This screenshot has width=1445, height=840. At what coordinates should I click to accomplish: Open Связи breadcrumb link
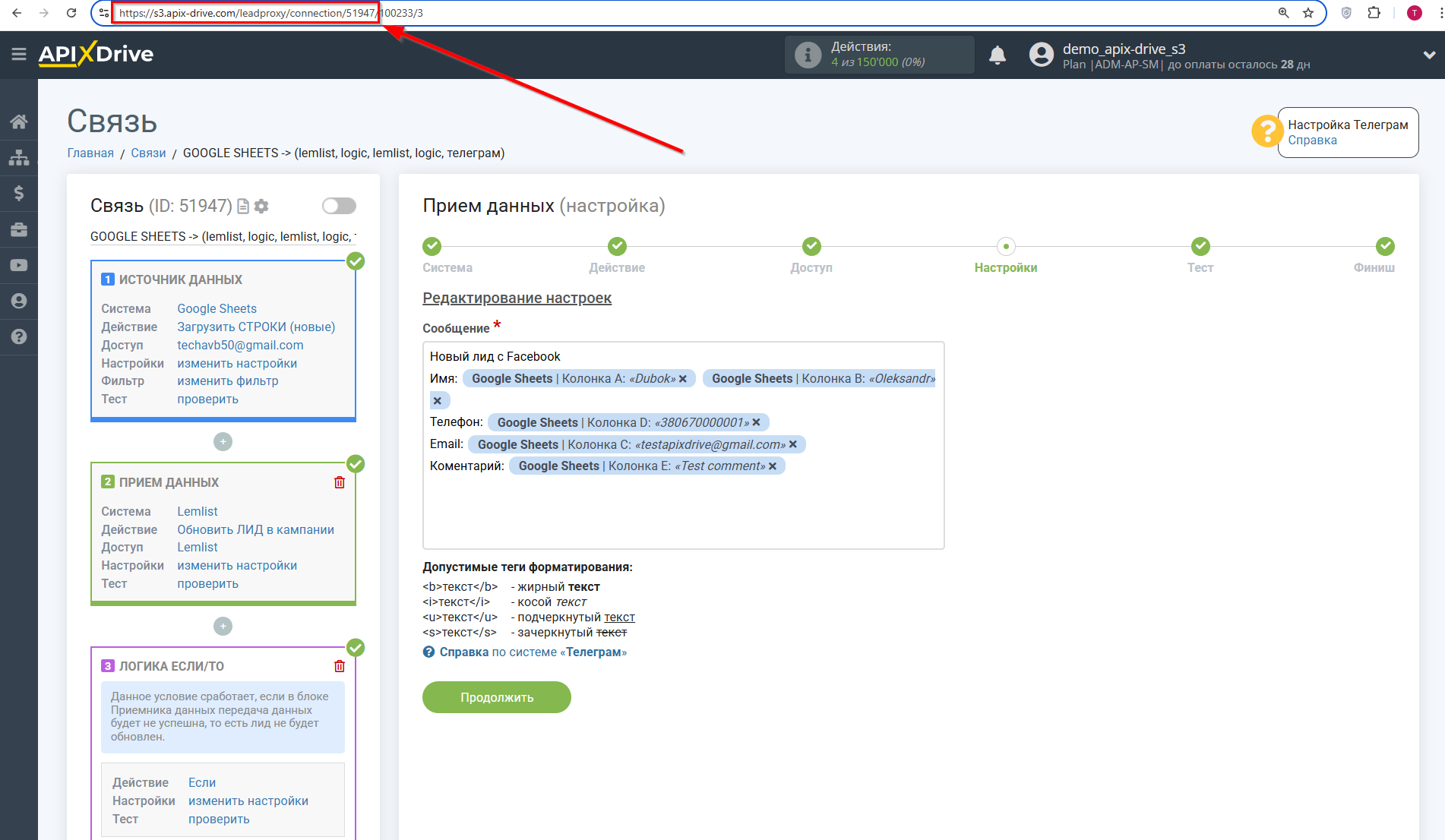click(x=148, y=153)
